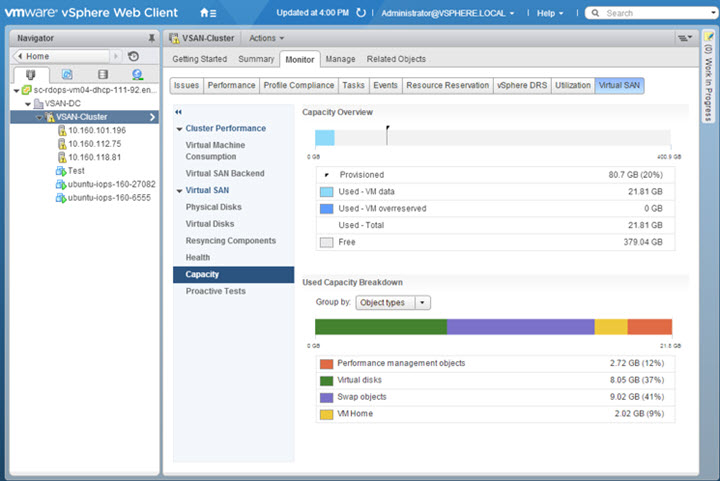Open the Tasks sub-tab

pos(354,85)
